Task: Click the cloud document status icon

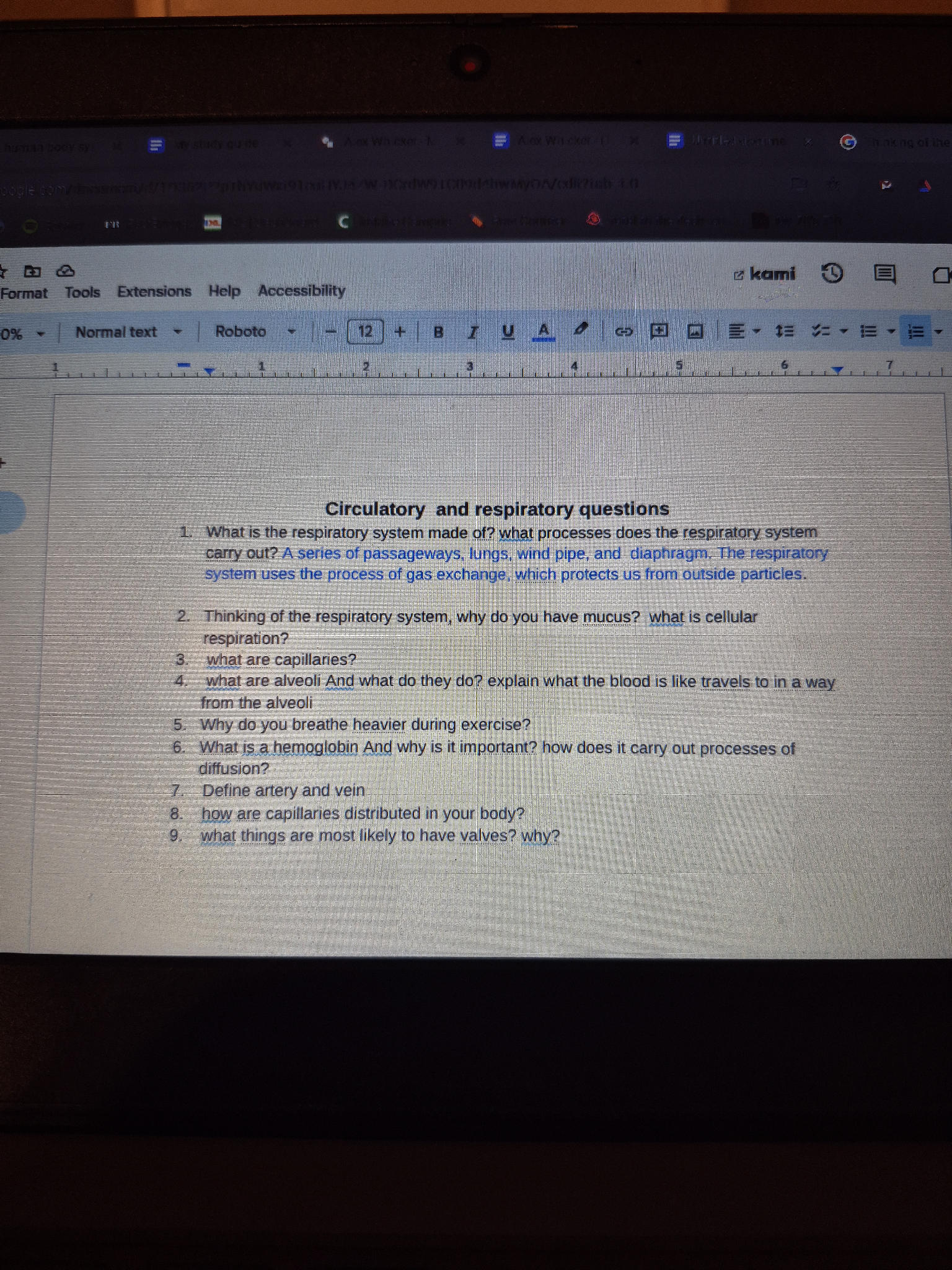Action: (66, 271)
